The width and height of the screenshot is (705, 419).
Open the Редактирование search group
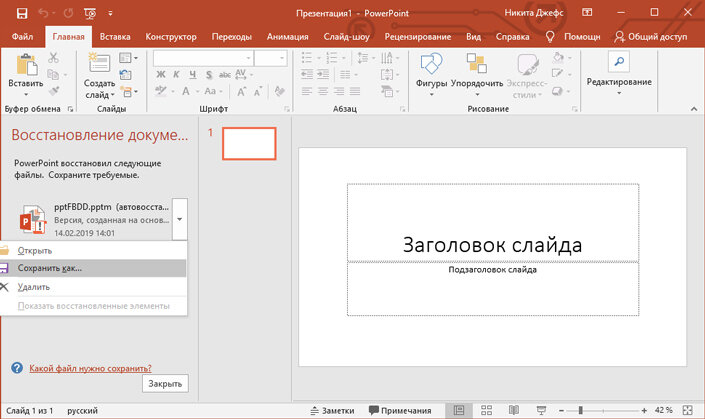click(x=619, y=73)
